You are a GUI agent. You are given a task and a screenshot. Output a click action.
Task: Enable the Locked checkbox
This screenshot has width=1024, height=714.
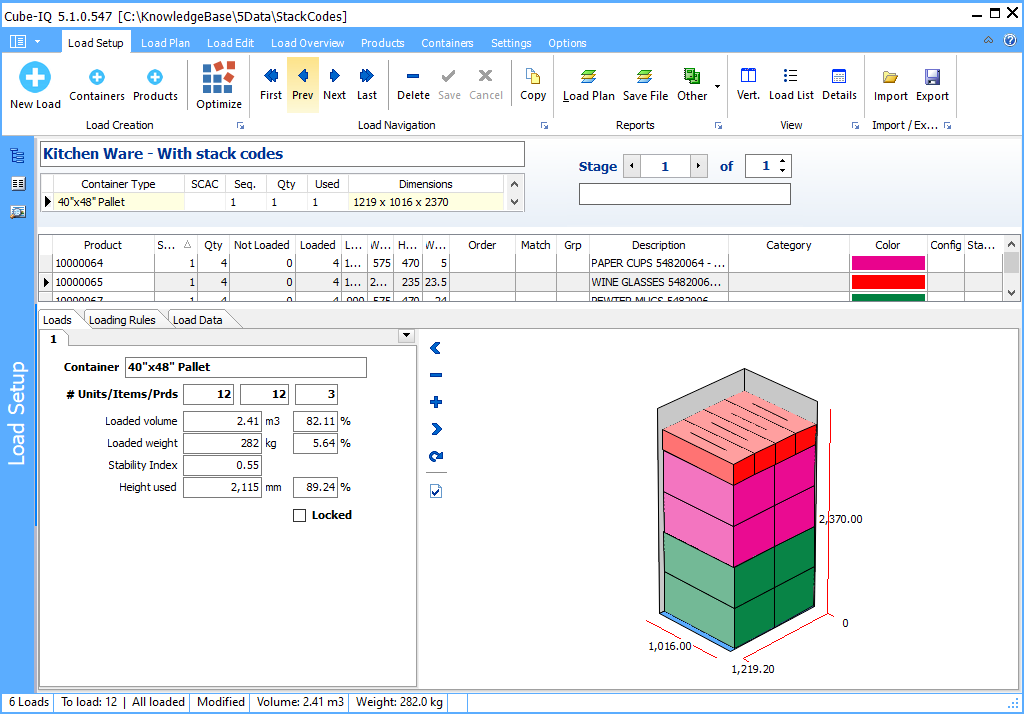pyautogui.click(x=299, y=514)
